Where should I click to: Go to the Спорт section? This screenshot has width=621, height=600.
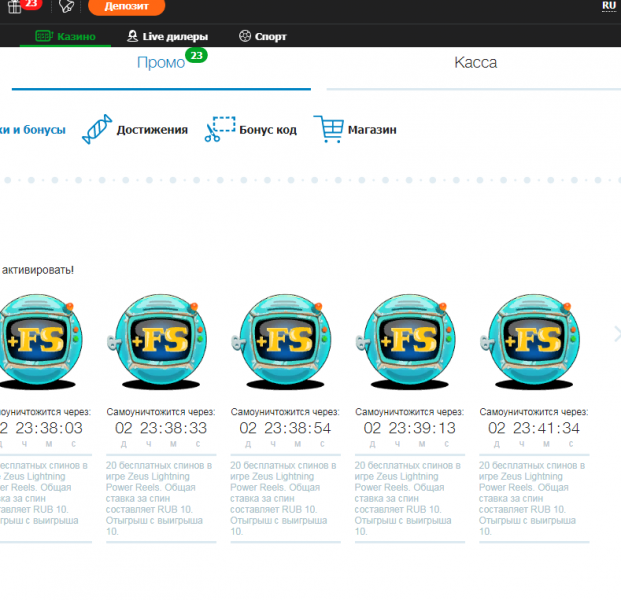click(x=262, y=36)
